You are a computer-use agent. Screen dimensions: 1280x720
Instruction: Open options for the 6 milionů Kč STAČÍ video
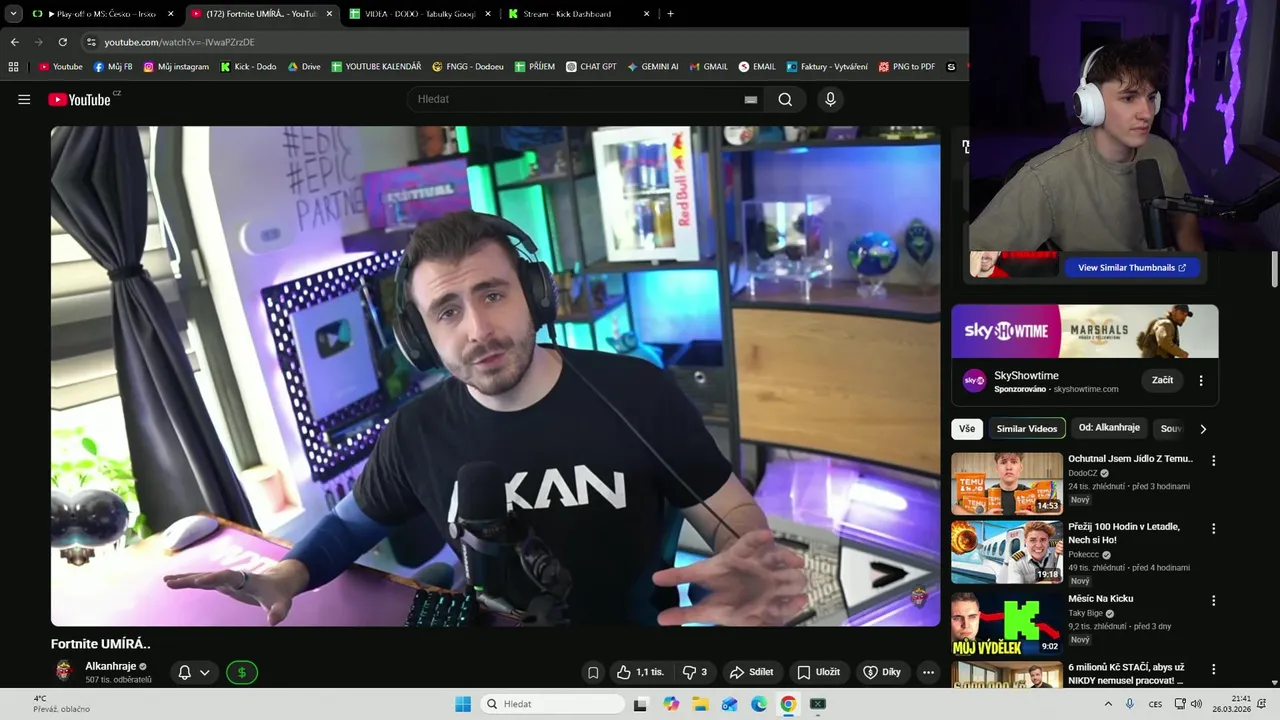pos(1214,669)
